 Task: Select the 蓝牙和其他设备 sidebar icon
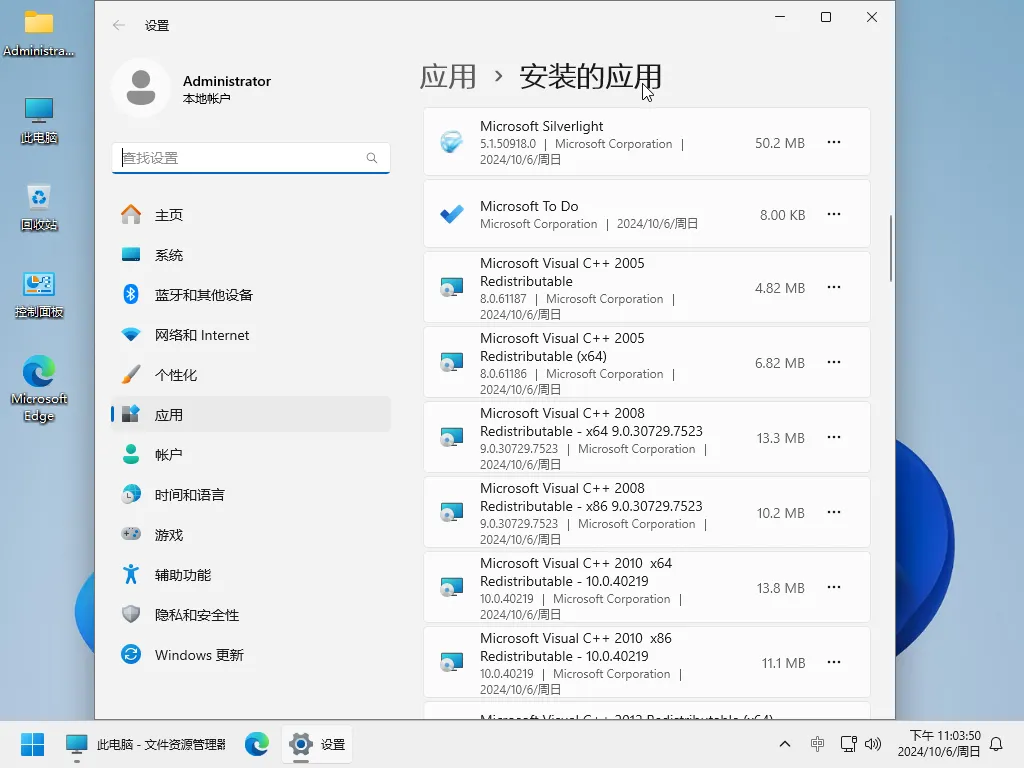point(131,294)
